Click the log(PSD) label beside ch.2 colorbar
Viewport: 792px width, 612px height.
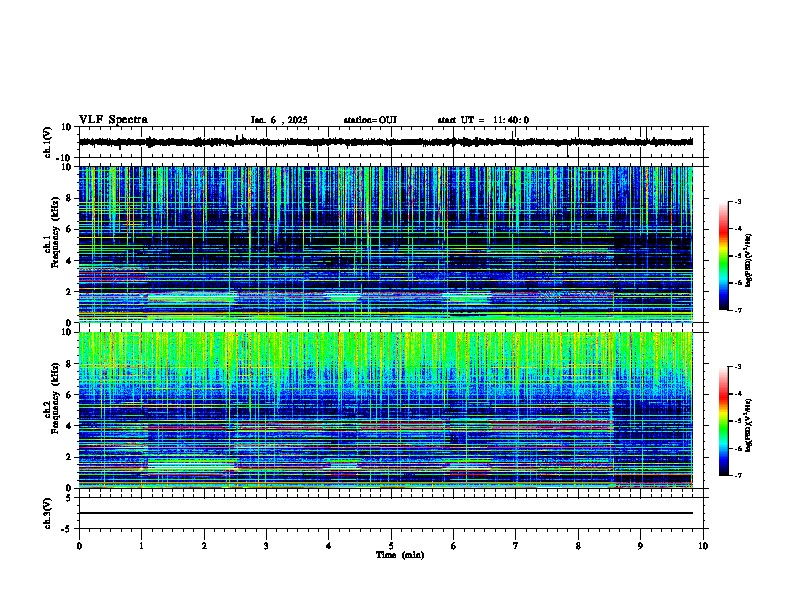click(x=749, y=425)
